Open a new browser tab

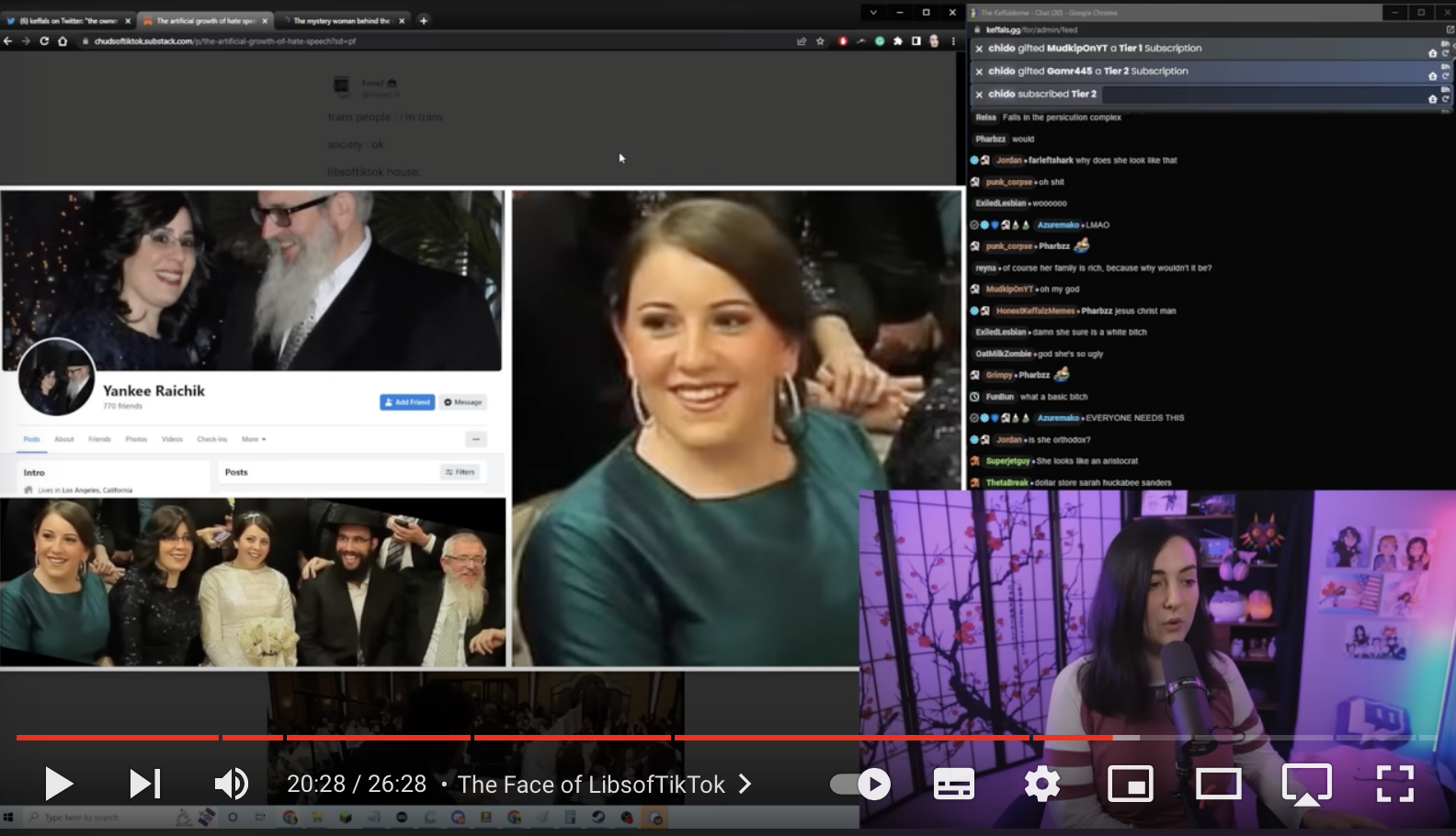tap(423, 20)
